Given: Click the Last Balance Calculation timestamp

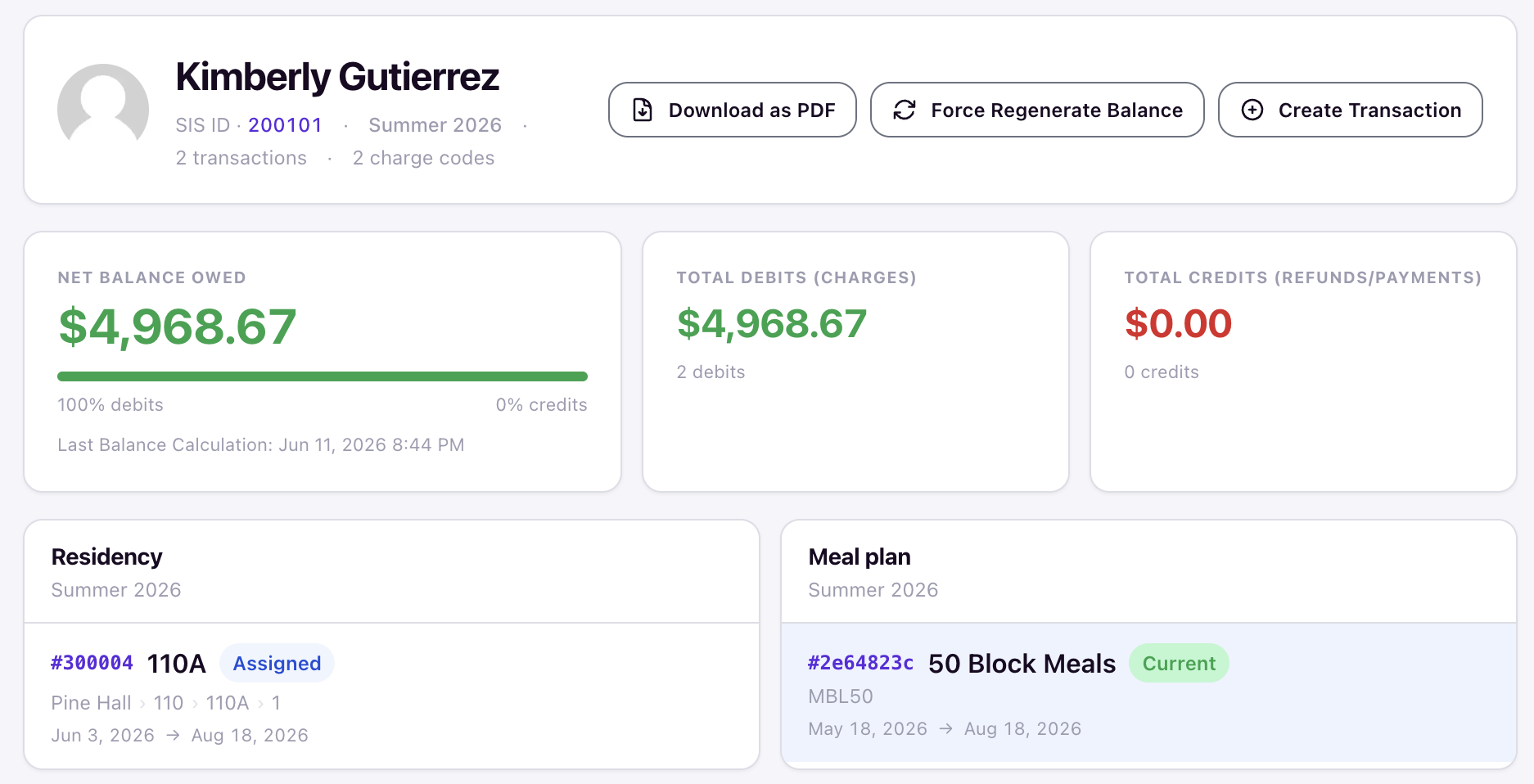Looking at the screenshot, I should coord(261,445).
